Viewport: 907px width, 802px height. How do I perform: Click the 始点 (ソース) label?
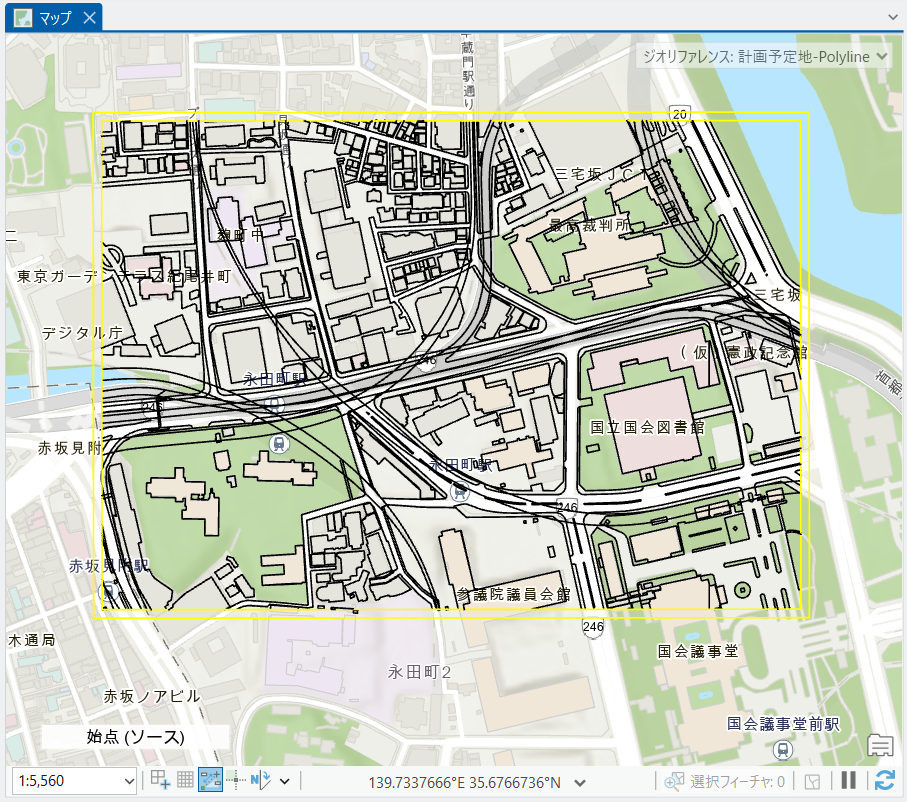(136, 737)
